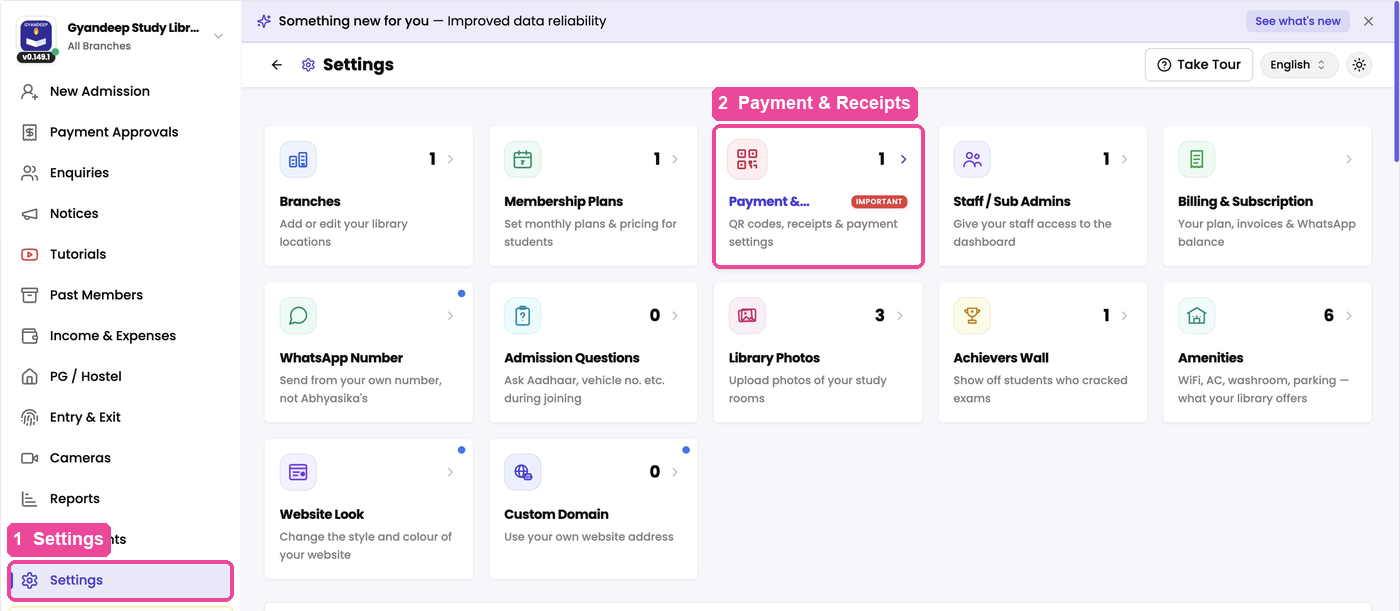The height and width of the screenshot is (611, 1400).
Task: Click the Payment Approvals receipt icon
Action: tap(30, 132)
